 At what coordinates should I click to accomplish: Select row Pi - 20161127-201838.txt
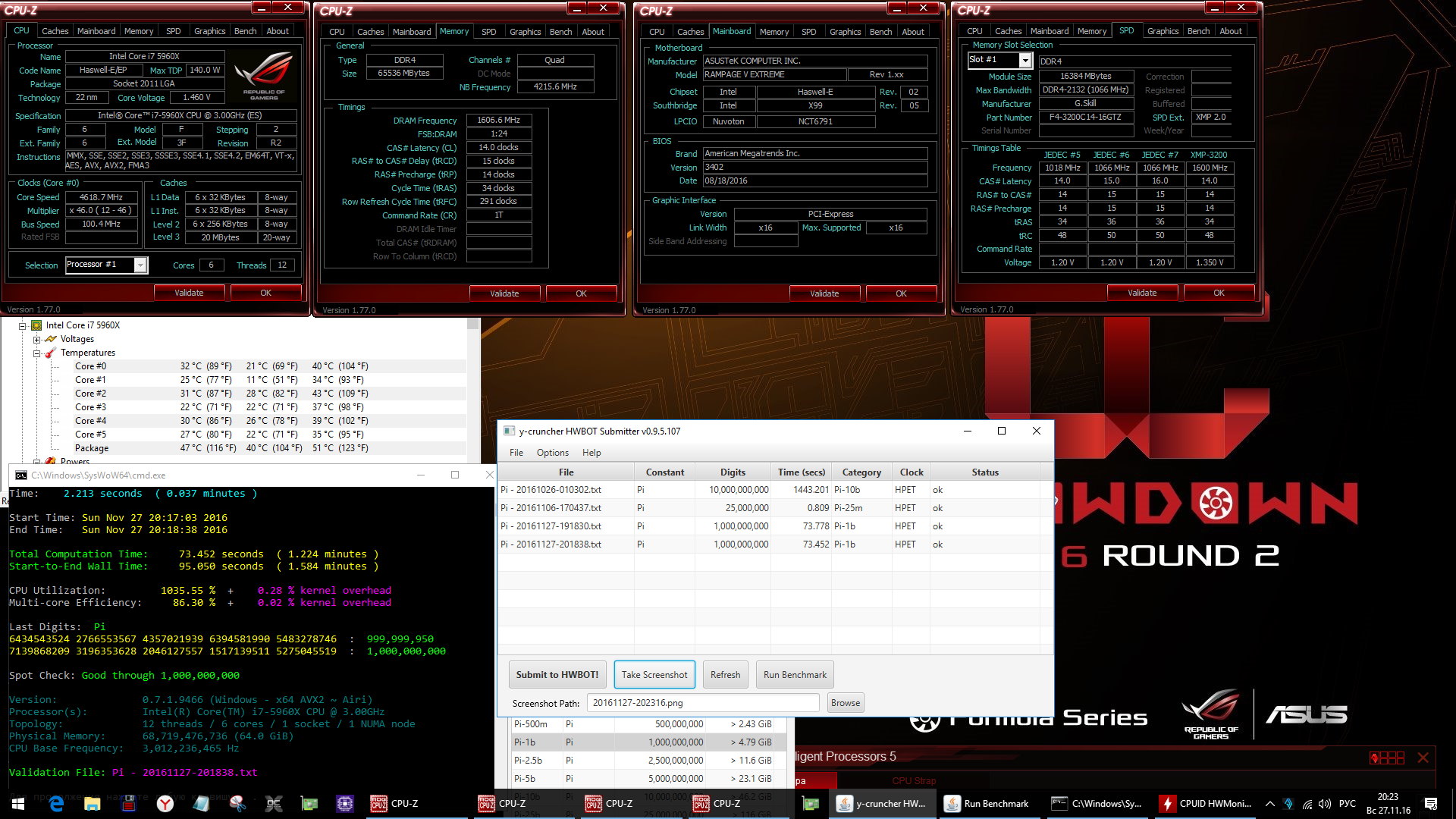(x=769, y=544)
